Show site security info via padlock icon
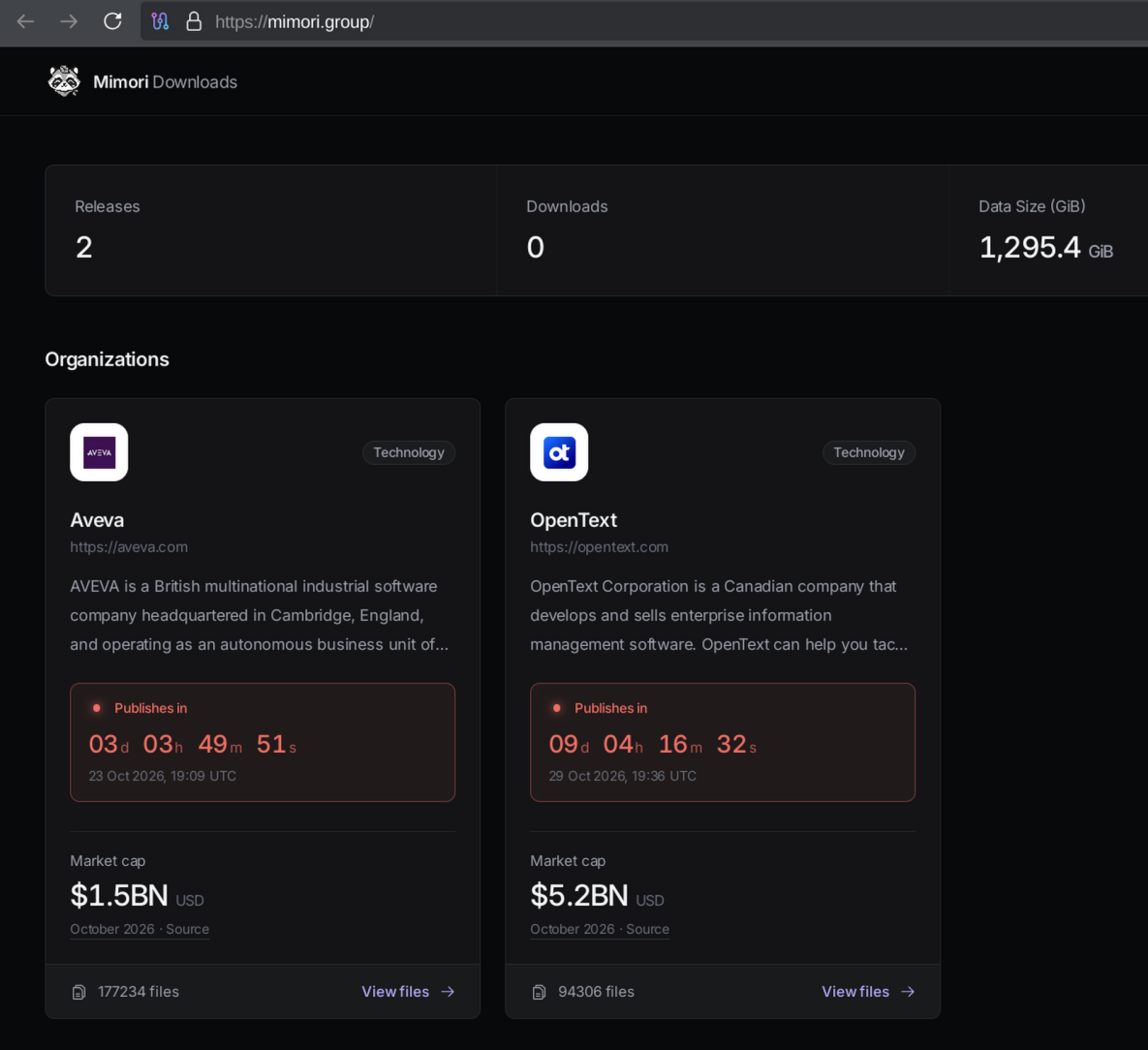1148x1050 pixels. point(194,21)
